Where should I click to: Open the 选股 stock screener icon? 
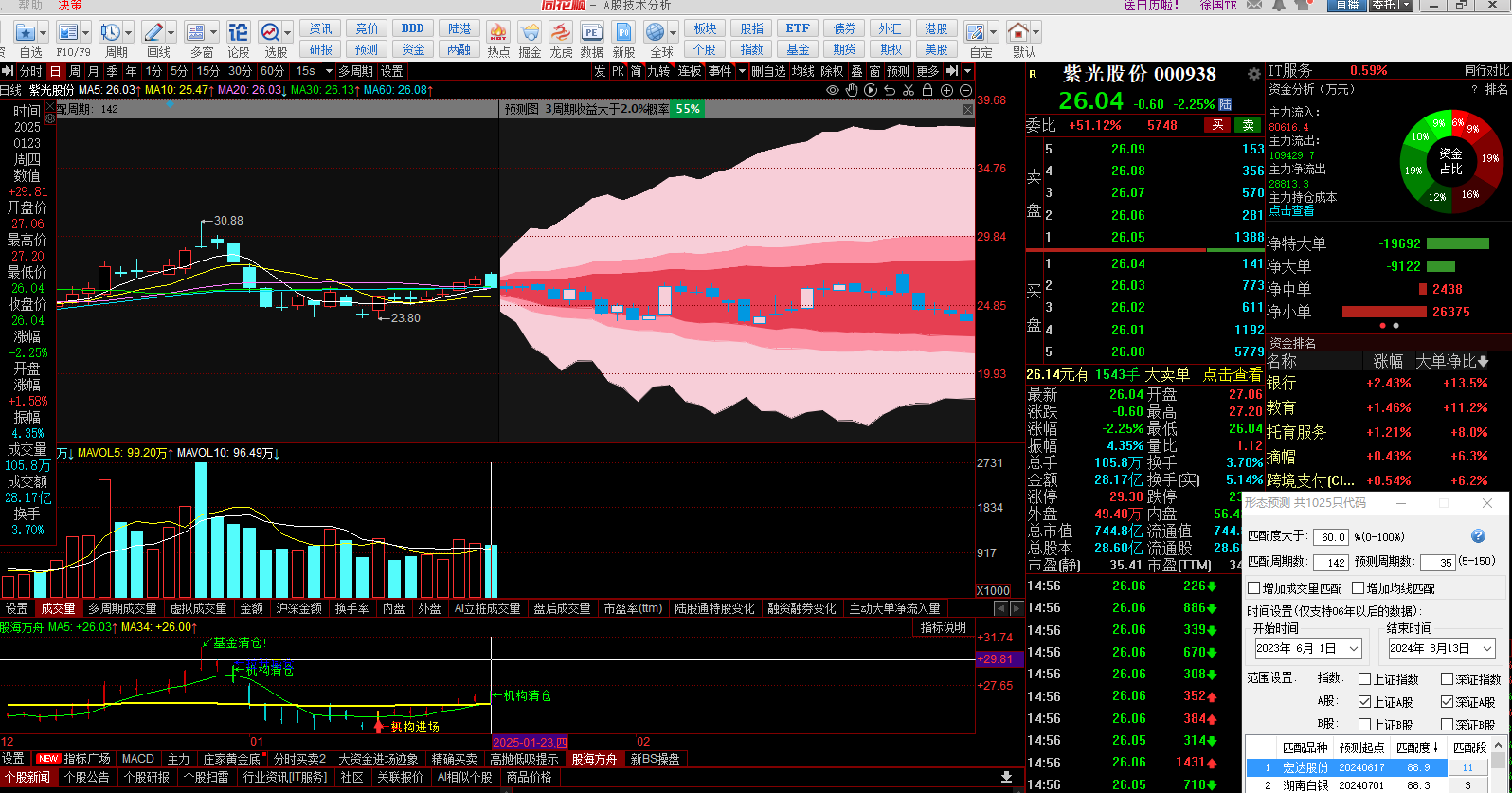tap(271, 32)
